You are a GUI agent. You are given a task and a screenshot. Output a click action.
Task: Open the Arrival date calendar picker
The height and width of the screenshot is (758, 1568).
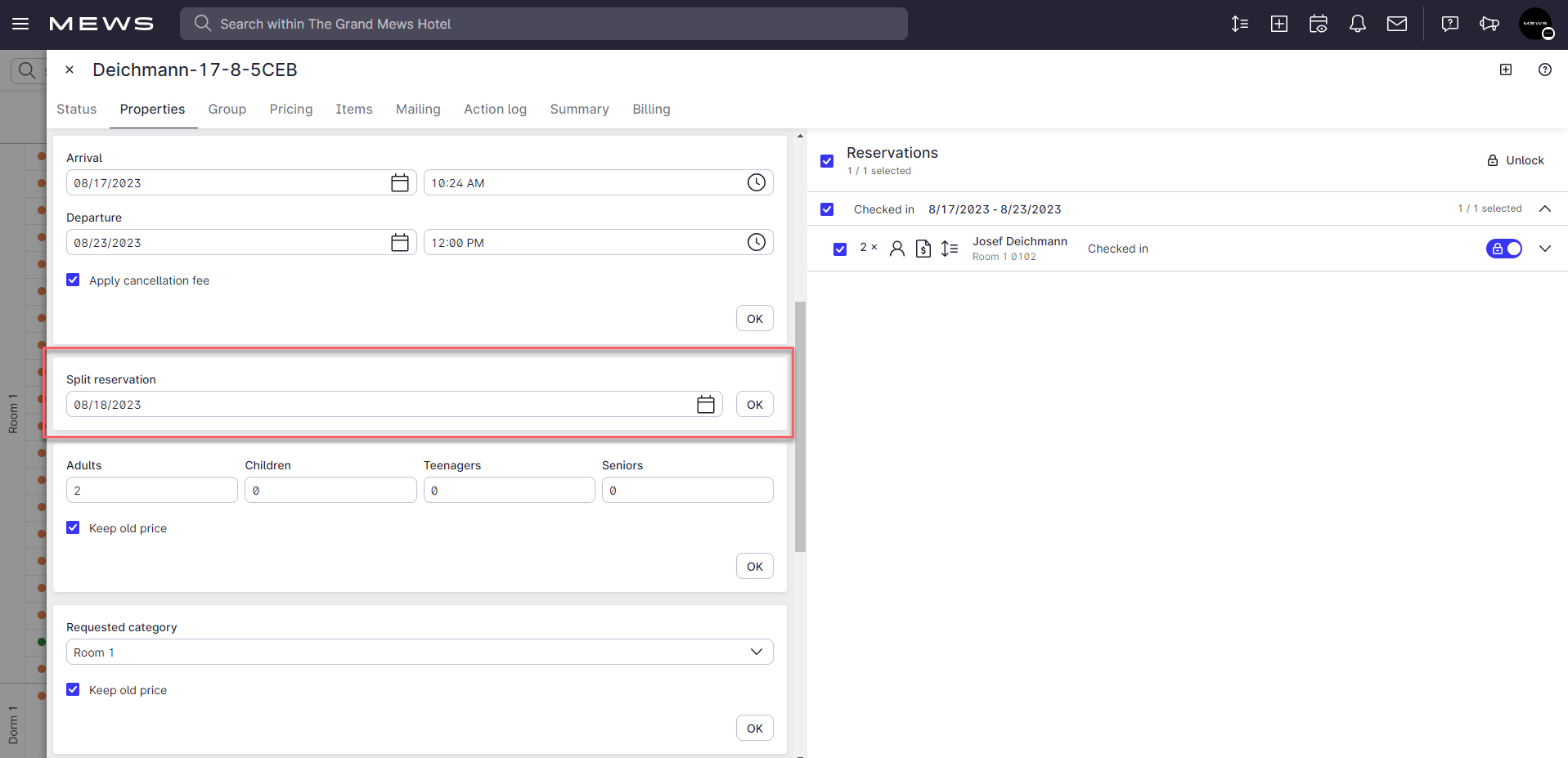pyautogui.click(x=399, y=183)
